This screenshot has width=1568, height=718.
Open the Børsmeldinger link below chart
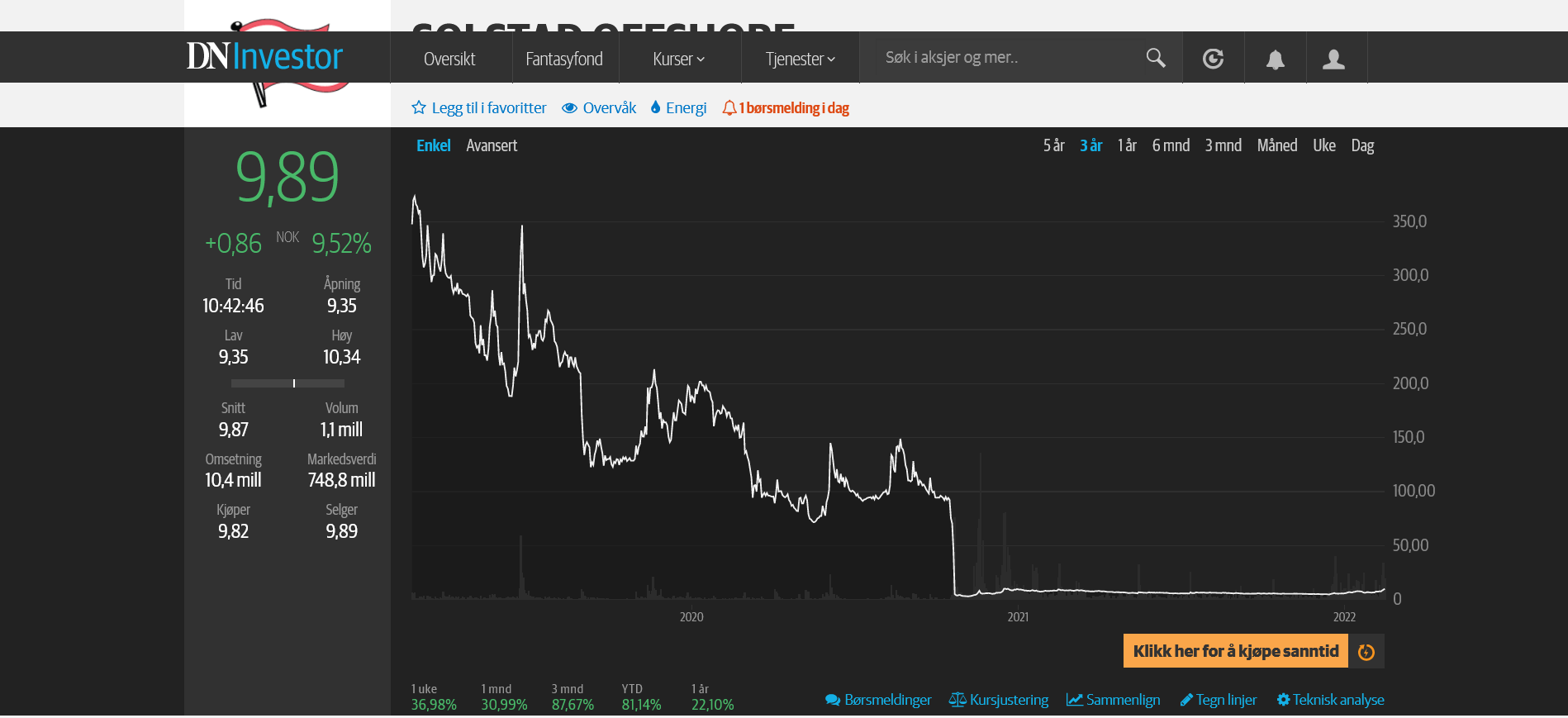coord(888,700)
